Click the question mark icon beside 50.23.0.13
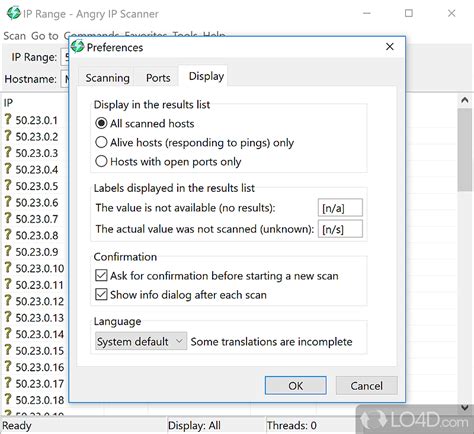 pos(8,317)
